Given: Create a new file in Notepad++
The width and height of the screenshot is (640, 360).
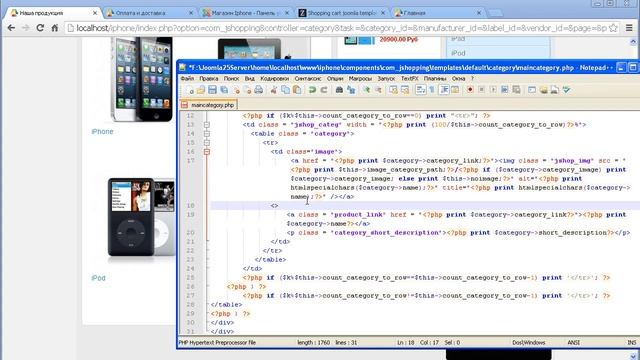Looking at the screenshot, I should 190,90.
